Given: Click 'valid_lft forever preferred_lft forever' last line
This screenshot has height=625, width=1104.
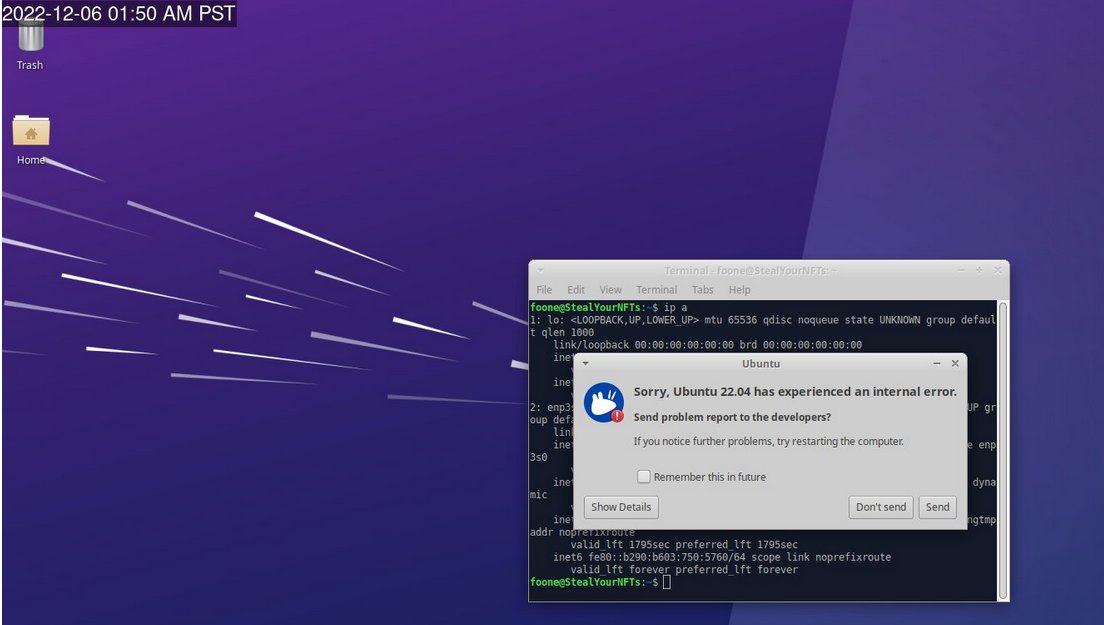Looking at the screenshot, I should [x=684, y=569].
